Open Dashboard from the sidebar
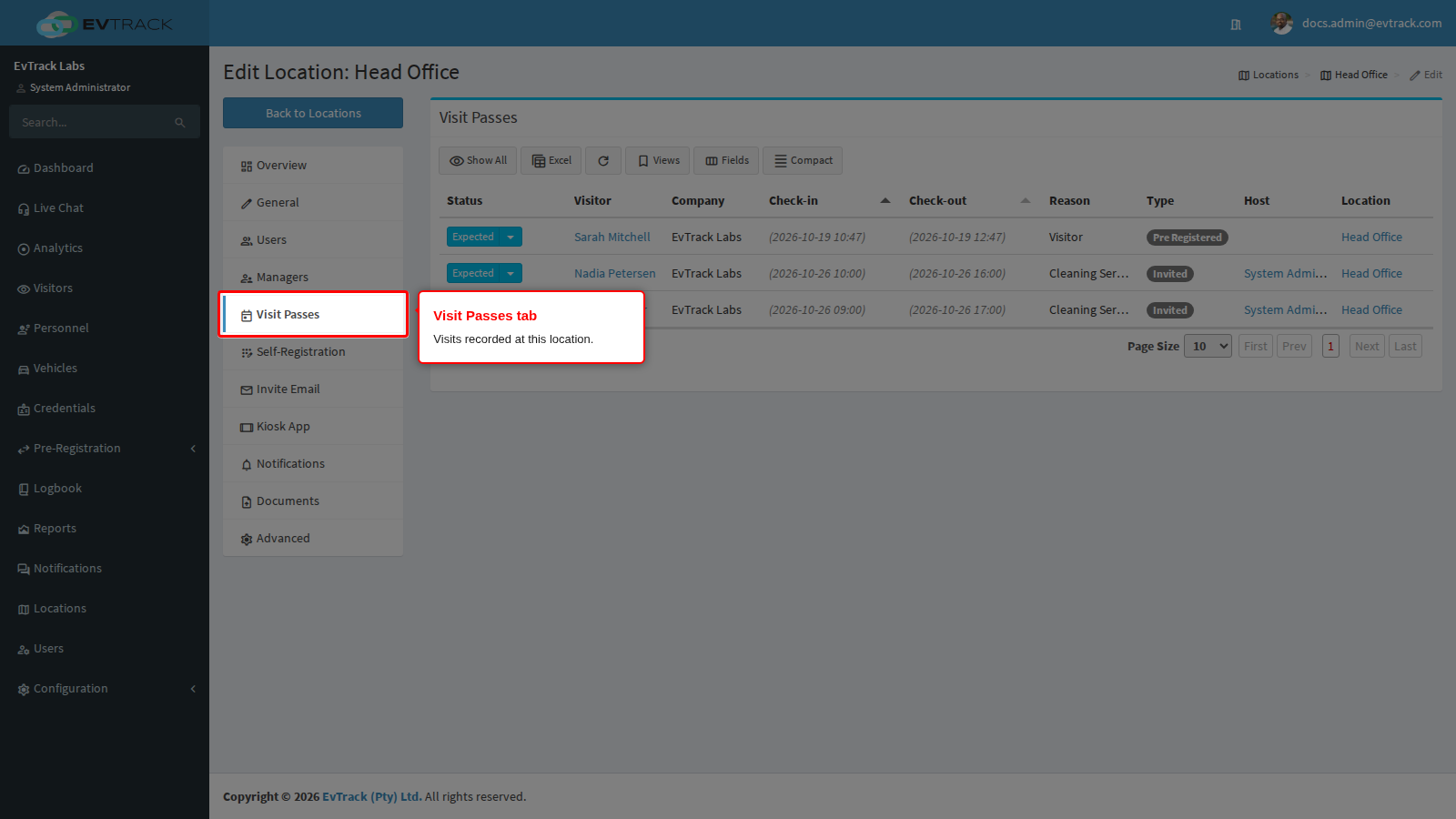 coord(105,168)
